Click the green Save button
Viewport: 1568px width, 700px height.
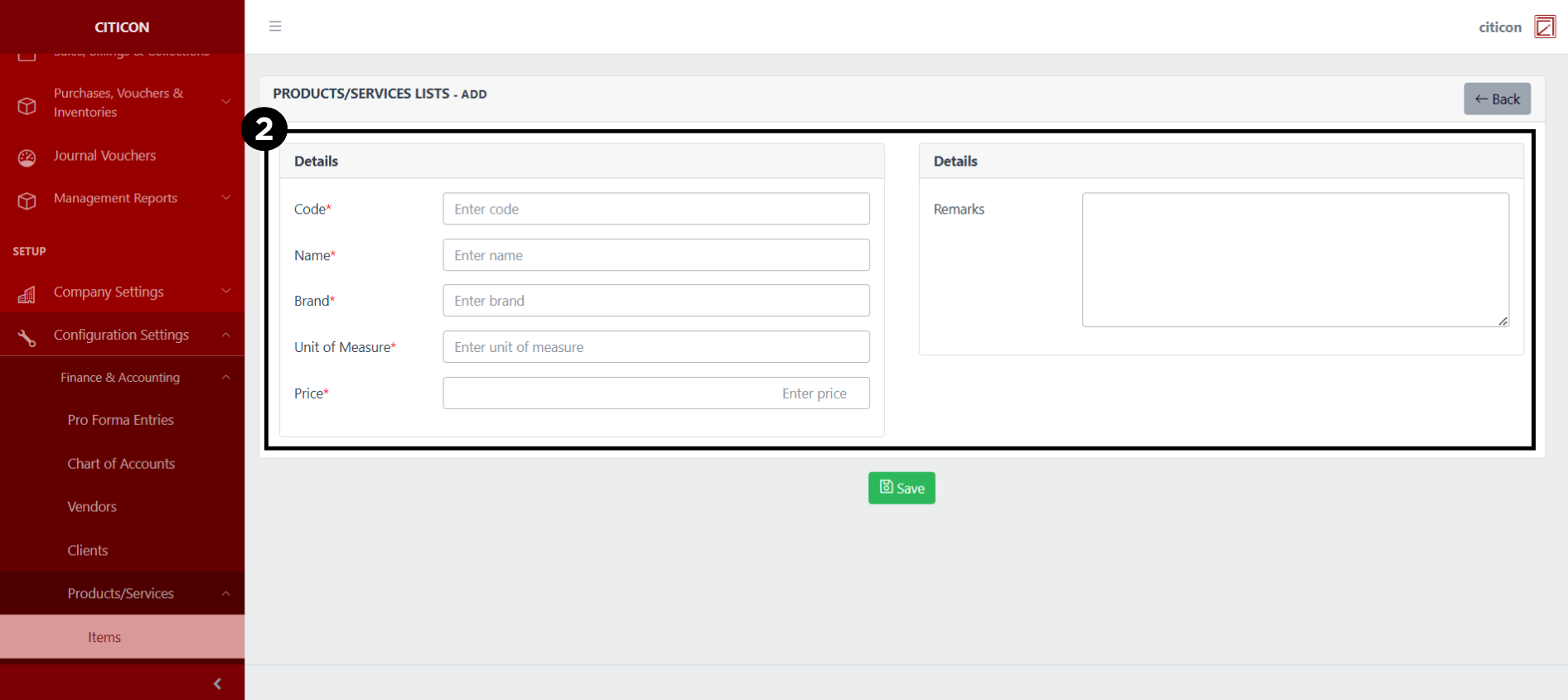902,488
